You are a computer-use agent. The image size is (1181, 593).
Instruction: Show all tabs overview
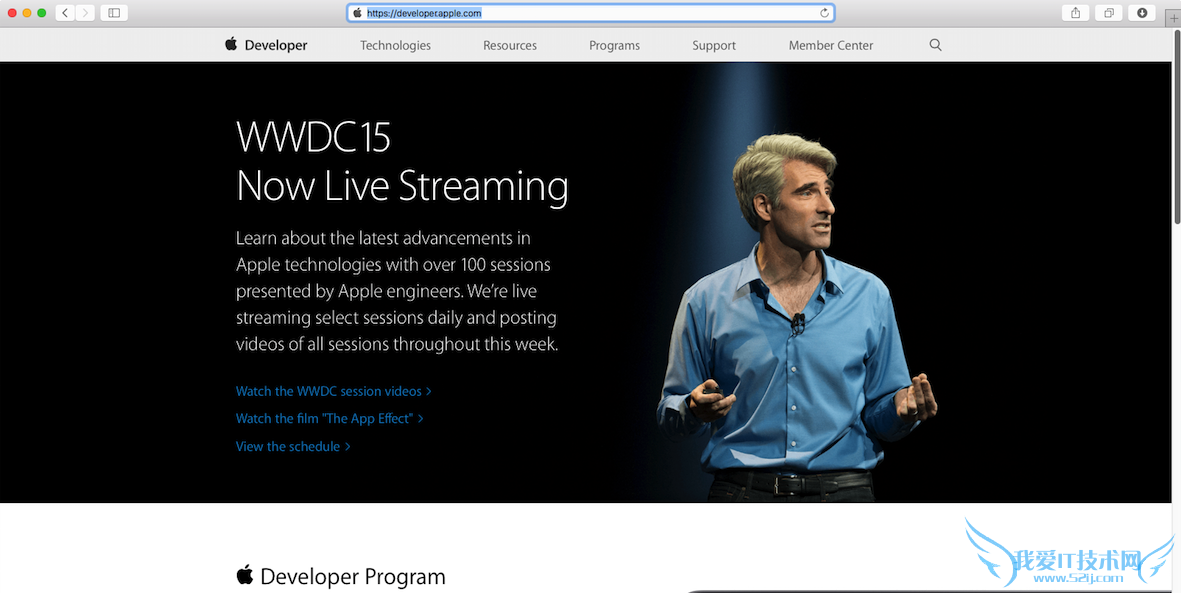pos(1109,13)
